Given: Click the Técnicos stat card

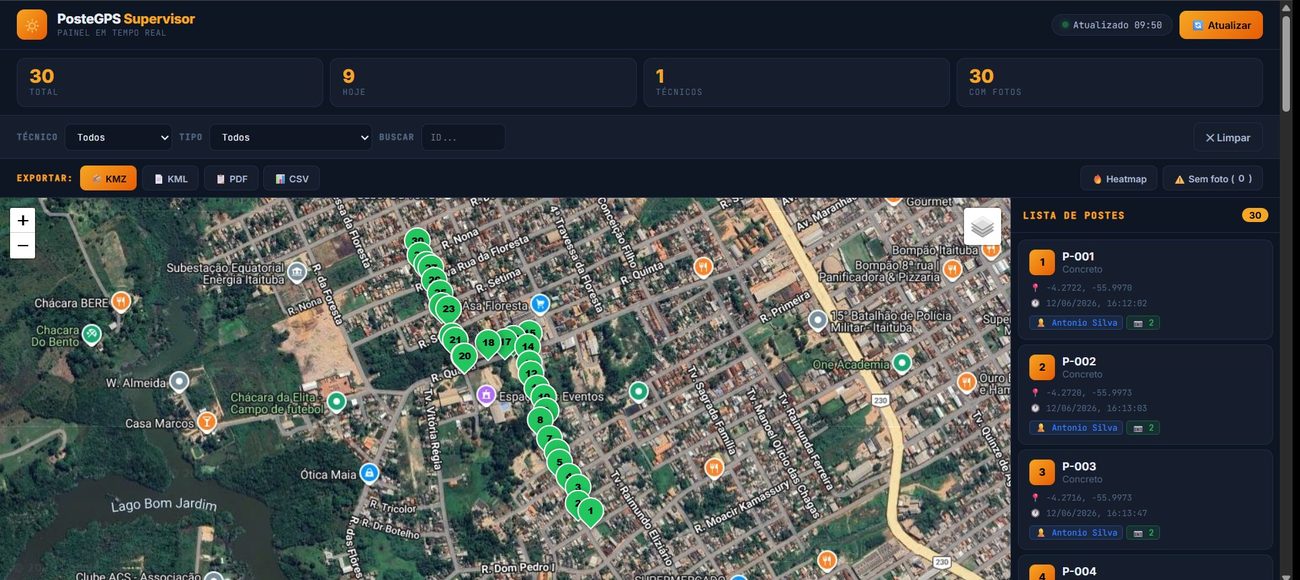Looking at the screenshot, I should pyautogui.click(x=796, y=82).
